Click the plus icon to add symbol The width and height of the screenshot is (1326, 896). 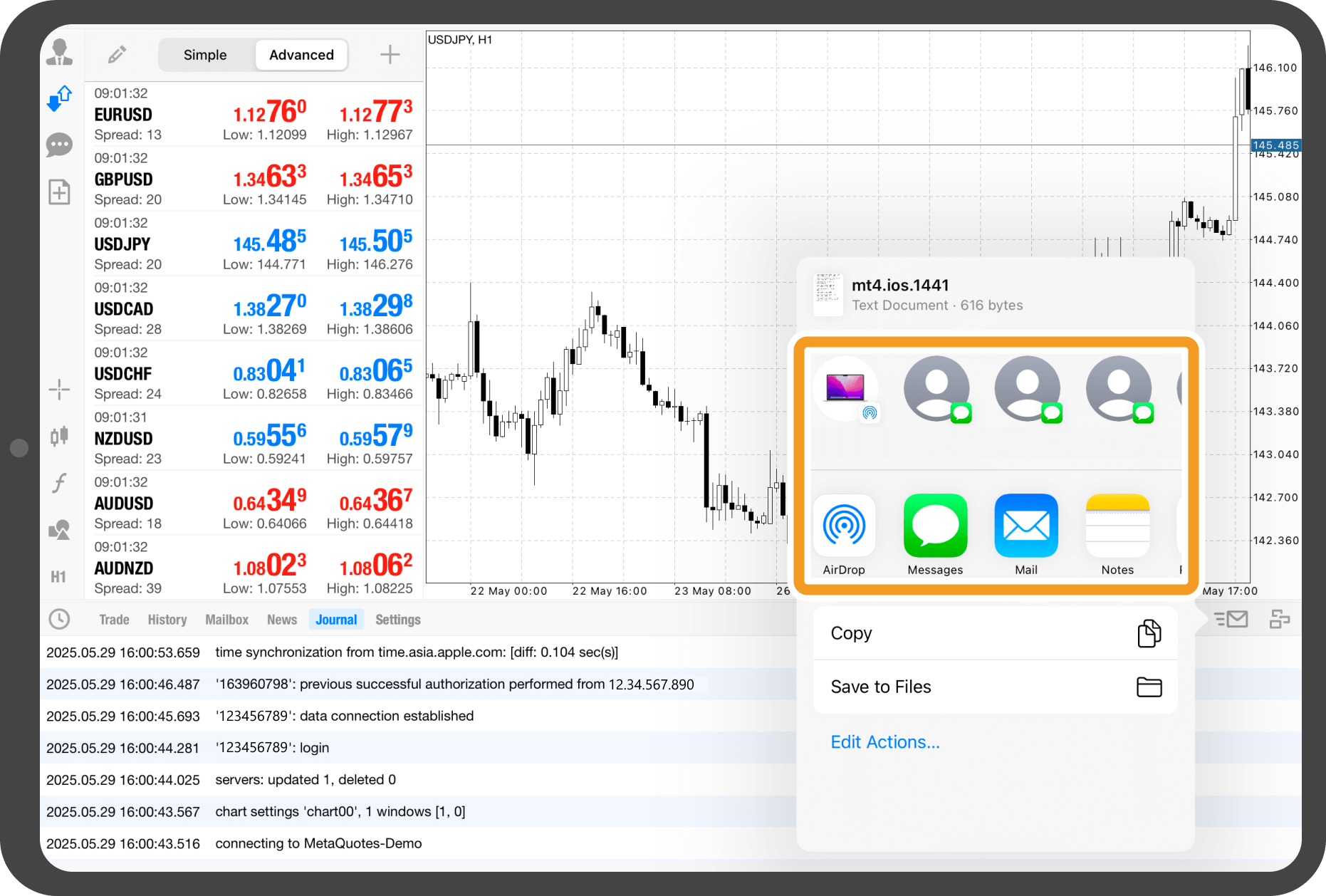point(390,55)
